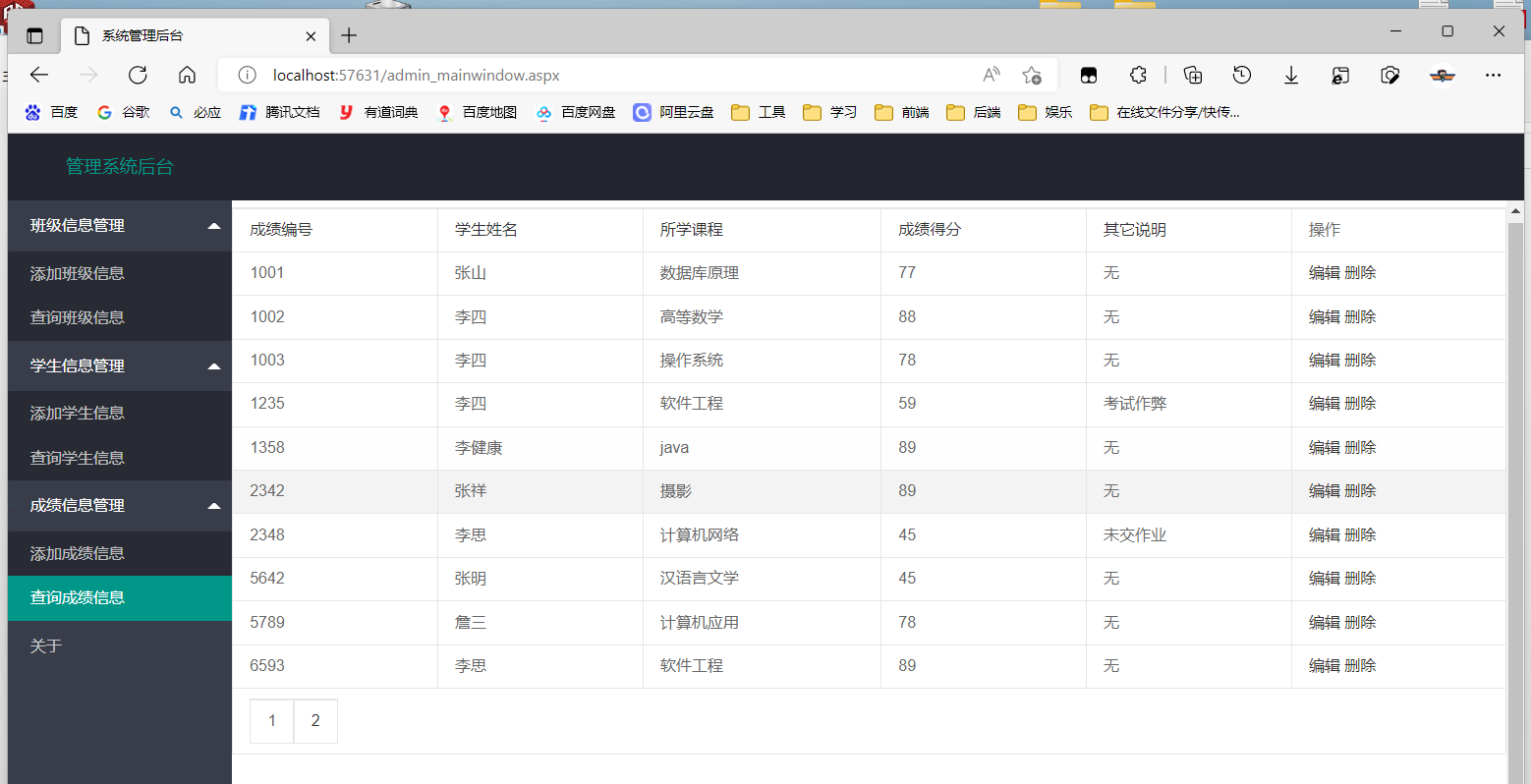Open 关于 sidebar item

[x=120, y=645]
